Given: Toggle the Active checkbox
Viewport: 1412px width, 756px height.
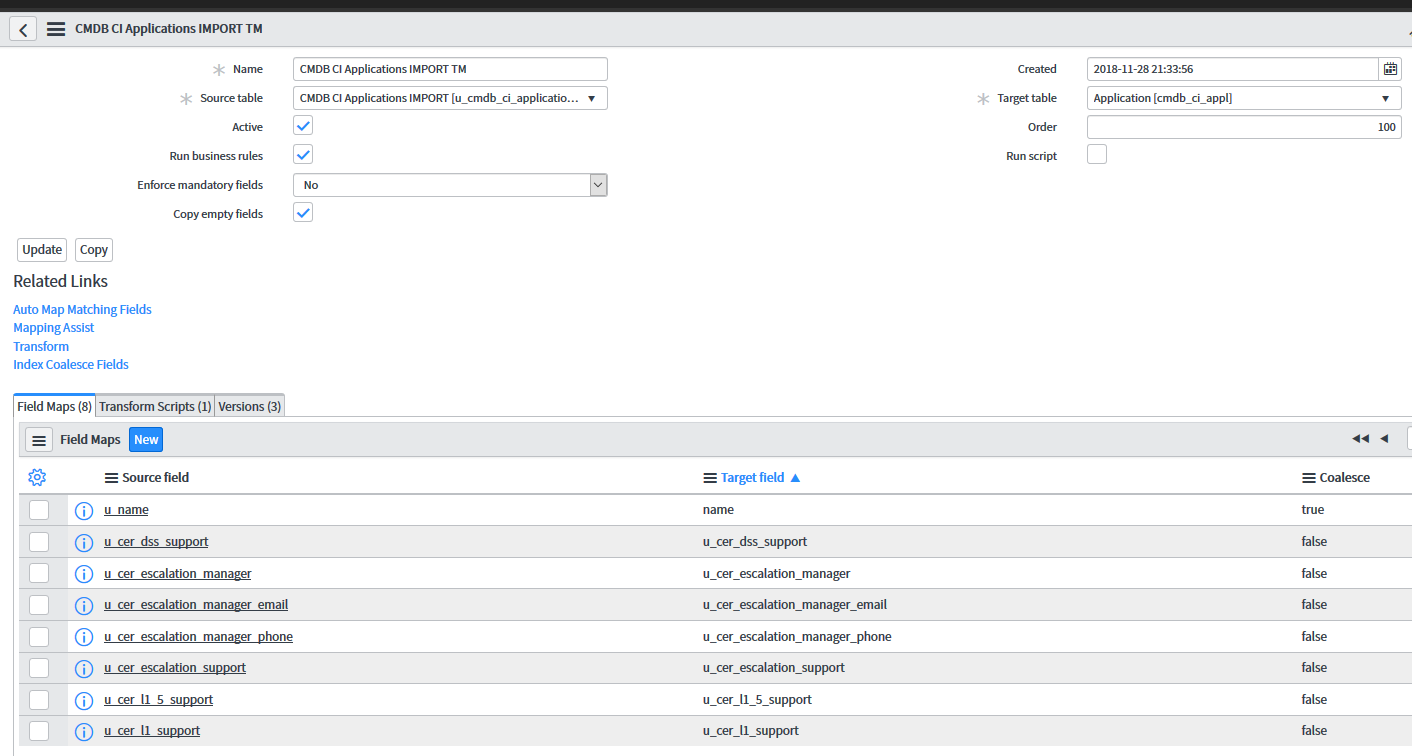Looking at the screenshot, I should [303, 126].
